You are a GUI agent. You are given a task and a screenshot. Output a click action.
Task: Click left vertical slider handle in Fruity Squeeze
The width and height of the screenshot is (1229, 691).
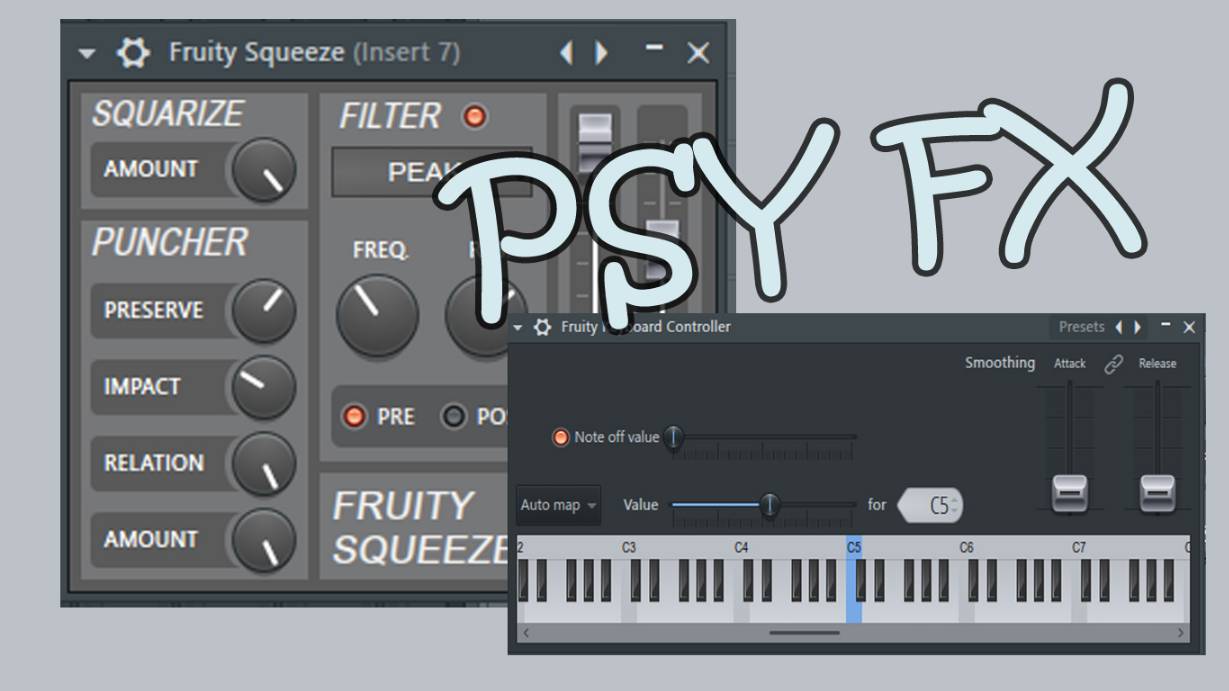(x=595, y=140)
